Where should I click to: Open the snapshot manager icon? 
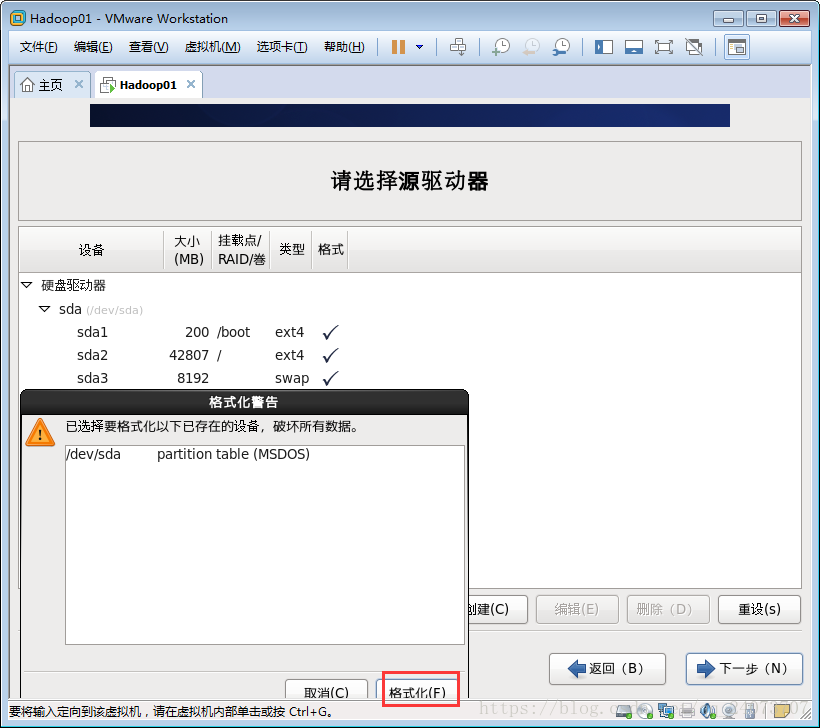tap(561, 47)
